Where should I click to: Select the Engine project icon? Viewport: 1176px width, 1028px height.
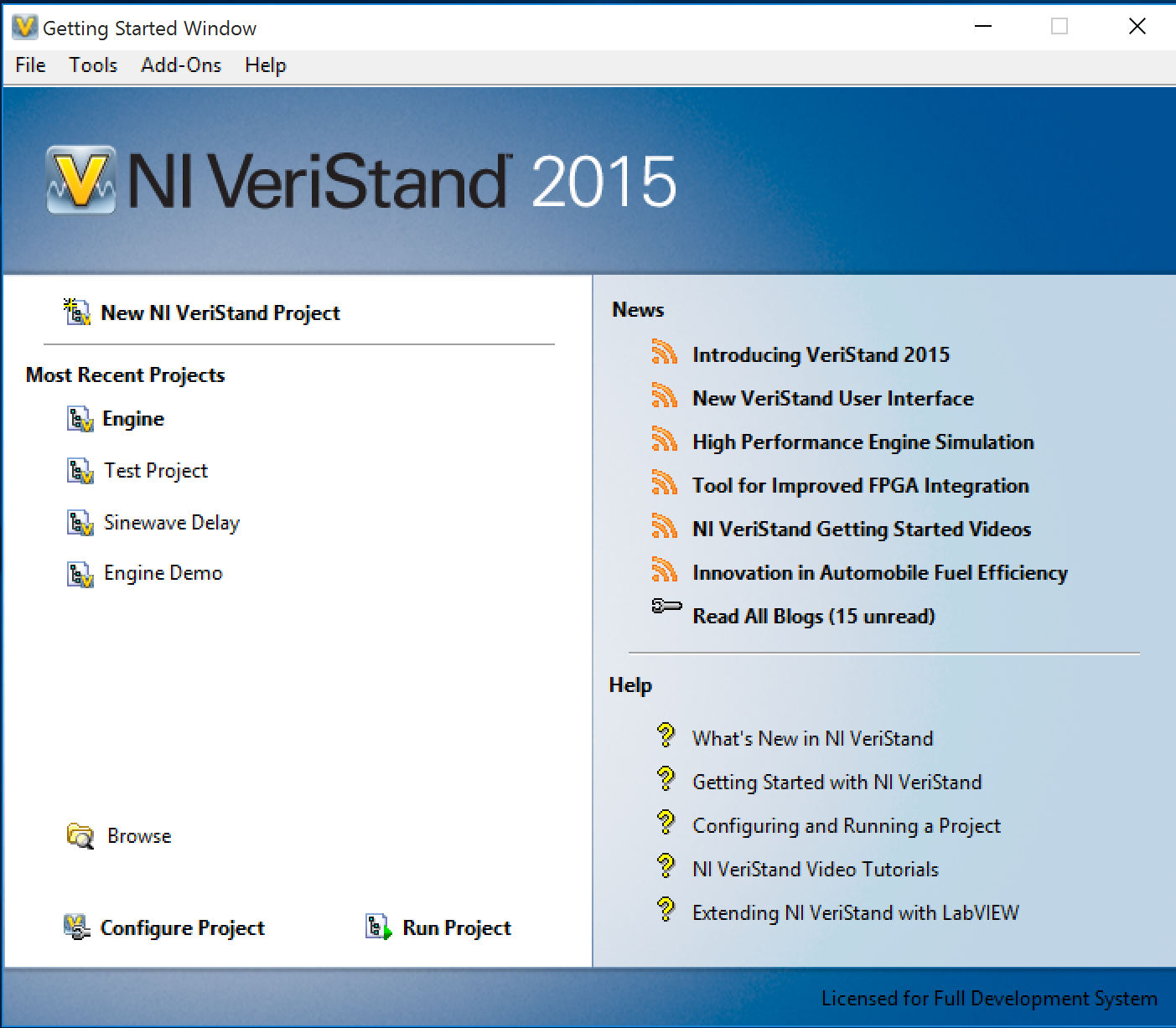click(x=81, y=418)
